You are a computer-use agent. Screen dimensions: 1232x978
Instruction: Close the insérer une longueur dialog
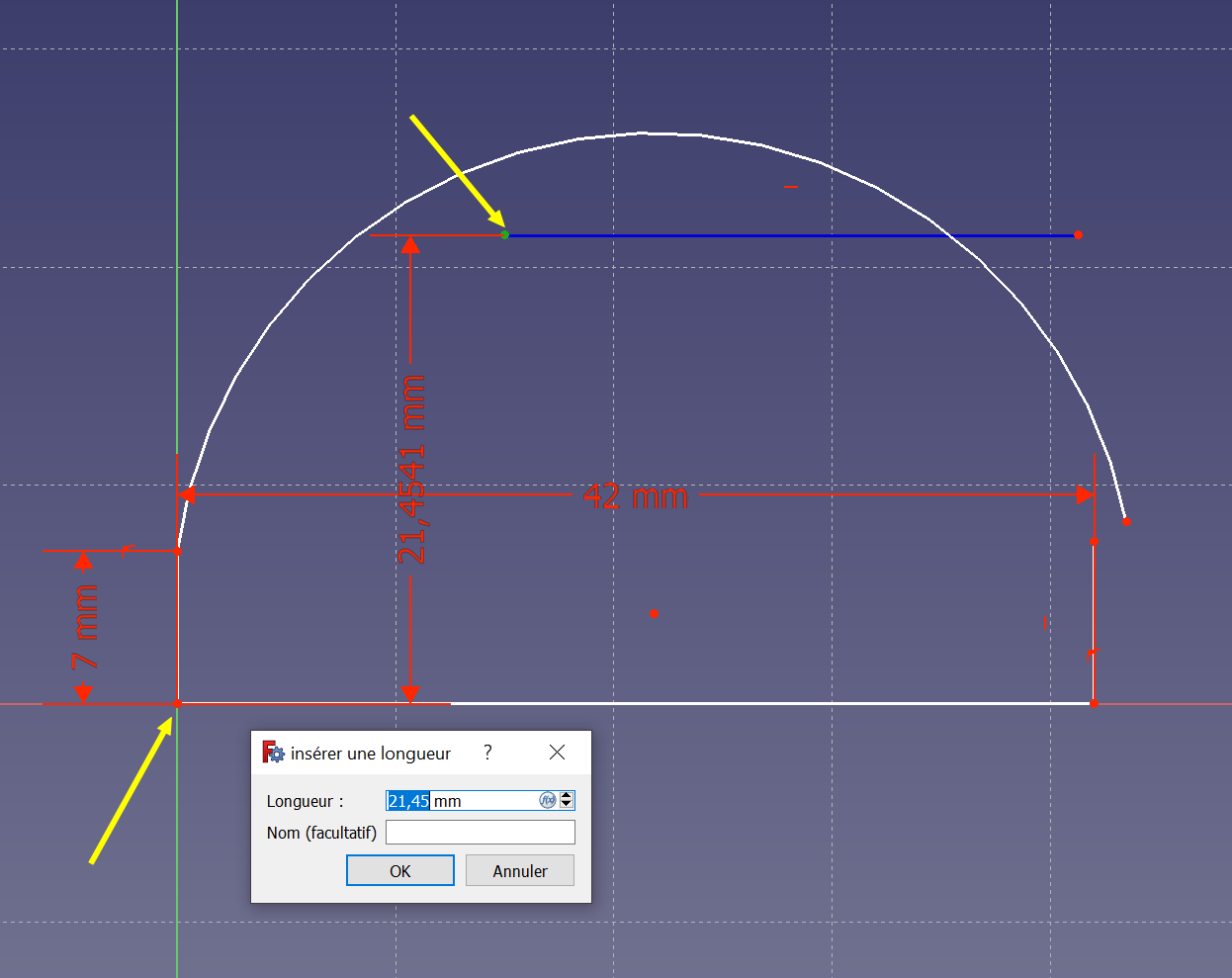pyautogui.click(x=558, y=753)
